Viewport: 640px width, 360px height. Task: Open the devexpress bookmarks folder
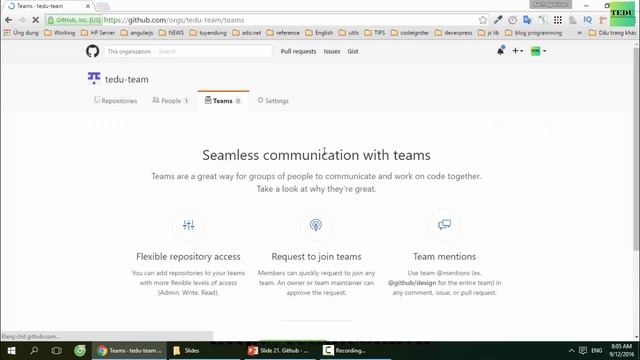click(x=453, y=33)
